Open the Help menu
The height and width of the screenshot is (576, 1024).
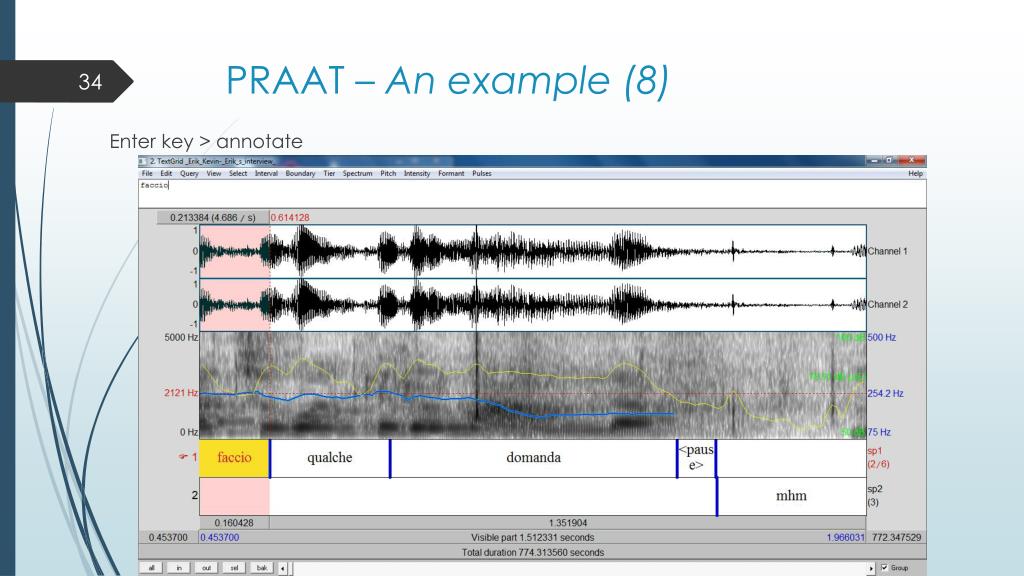916,174
